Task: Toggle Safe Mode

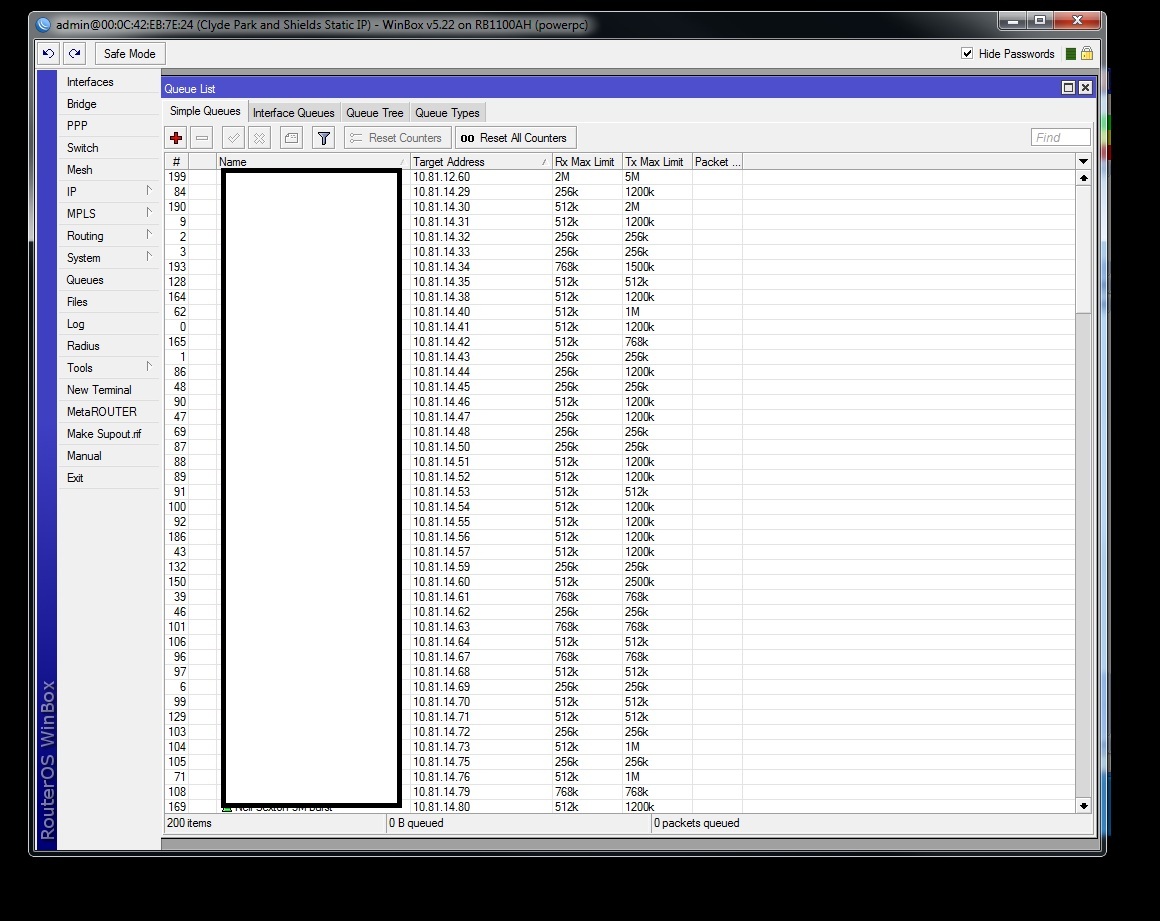Action: coord(129,53)
